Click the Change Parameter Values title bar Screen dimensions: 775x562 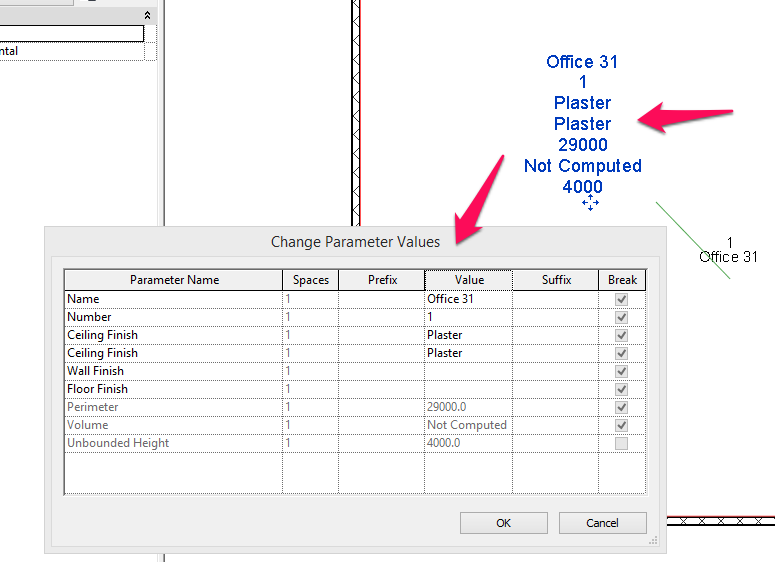355,242
